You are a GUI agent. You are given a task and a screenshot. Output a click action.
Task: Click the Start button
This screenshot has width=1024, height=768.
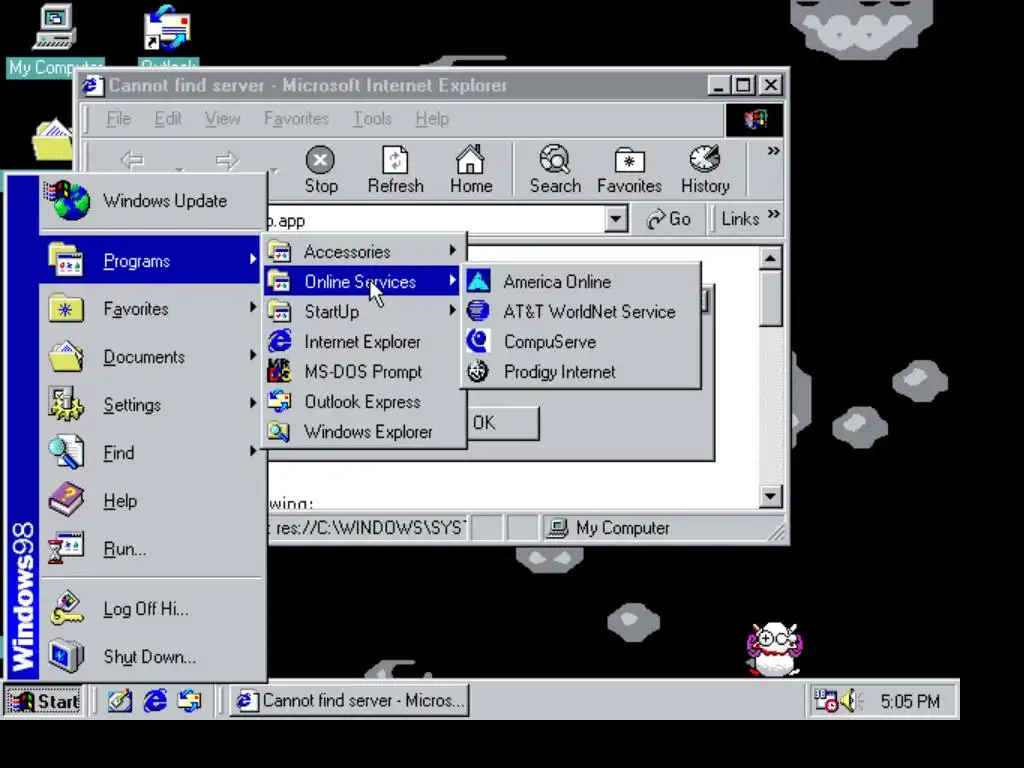pos(44,701)
